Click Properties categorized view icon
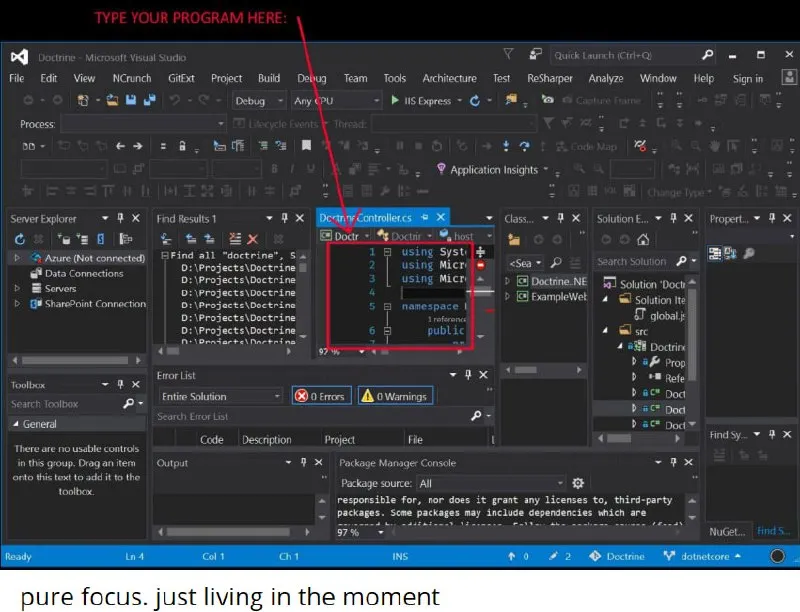Viewport: 800px width, 612px height. 715,253
